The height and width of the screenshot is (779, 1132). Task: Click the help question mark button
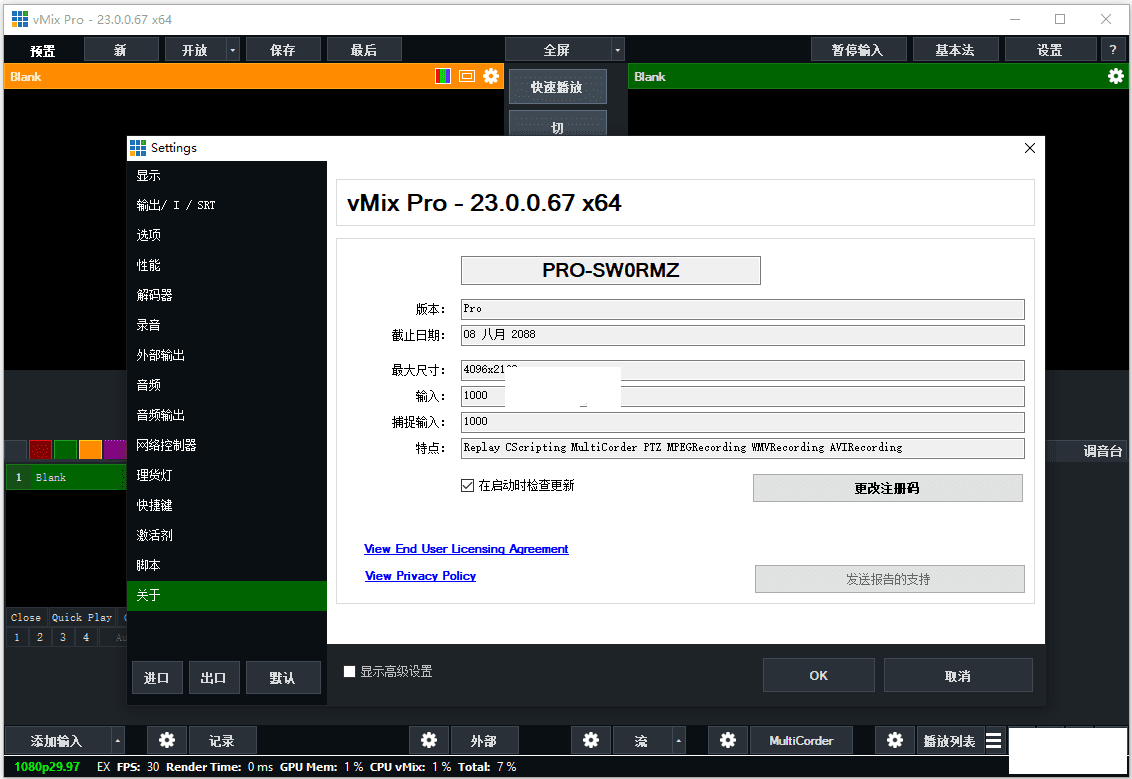(1113, 50)
